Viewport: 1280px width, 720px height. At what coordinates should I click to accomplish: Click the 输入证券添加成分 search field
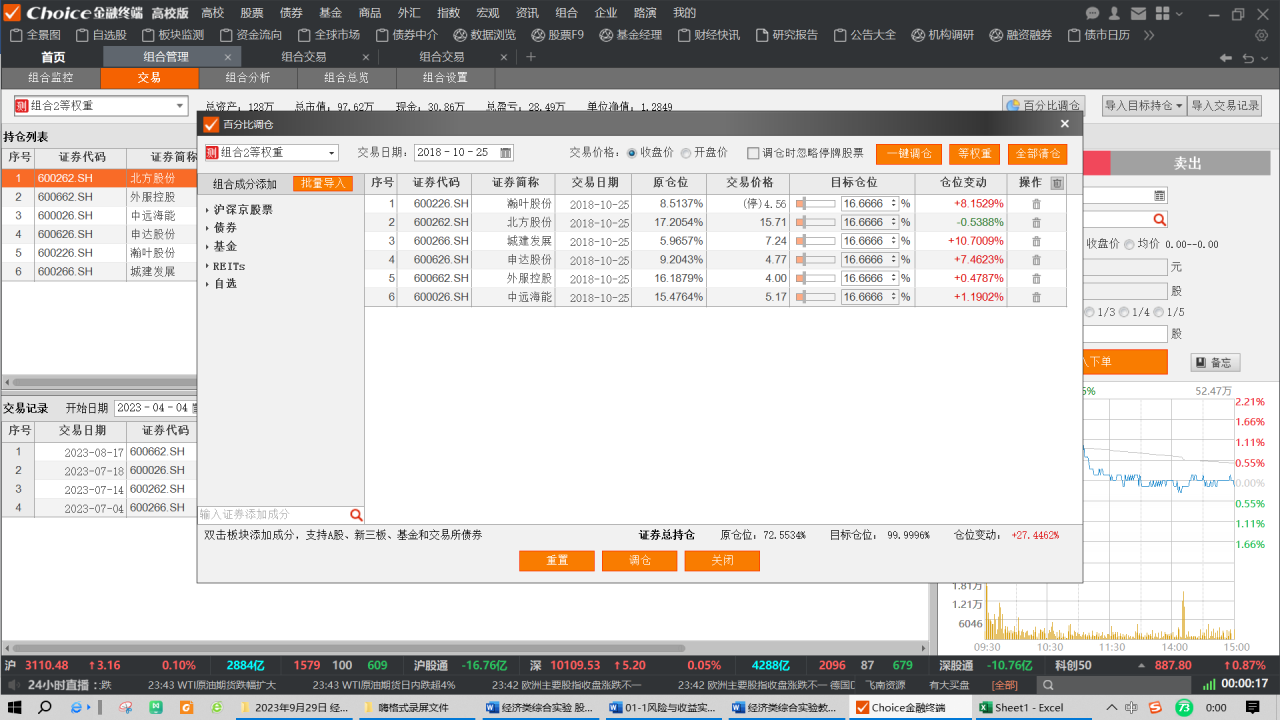273,515
